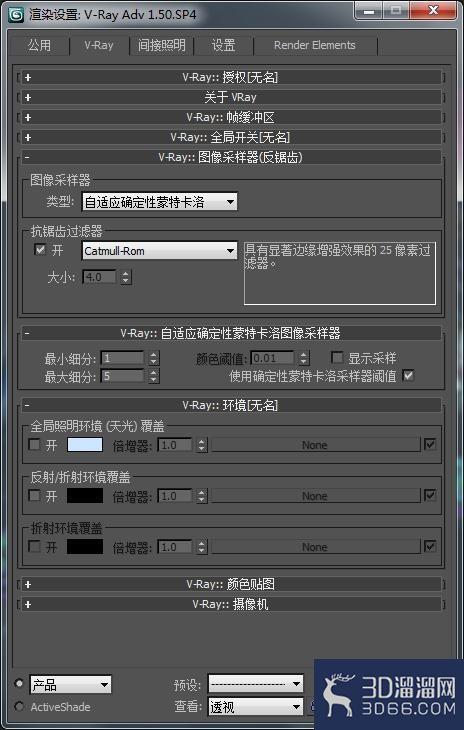This screenshot has height=730, width=464.
Task: Switch to the 公用 tab
Action: [x=40, y=45]
